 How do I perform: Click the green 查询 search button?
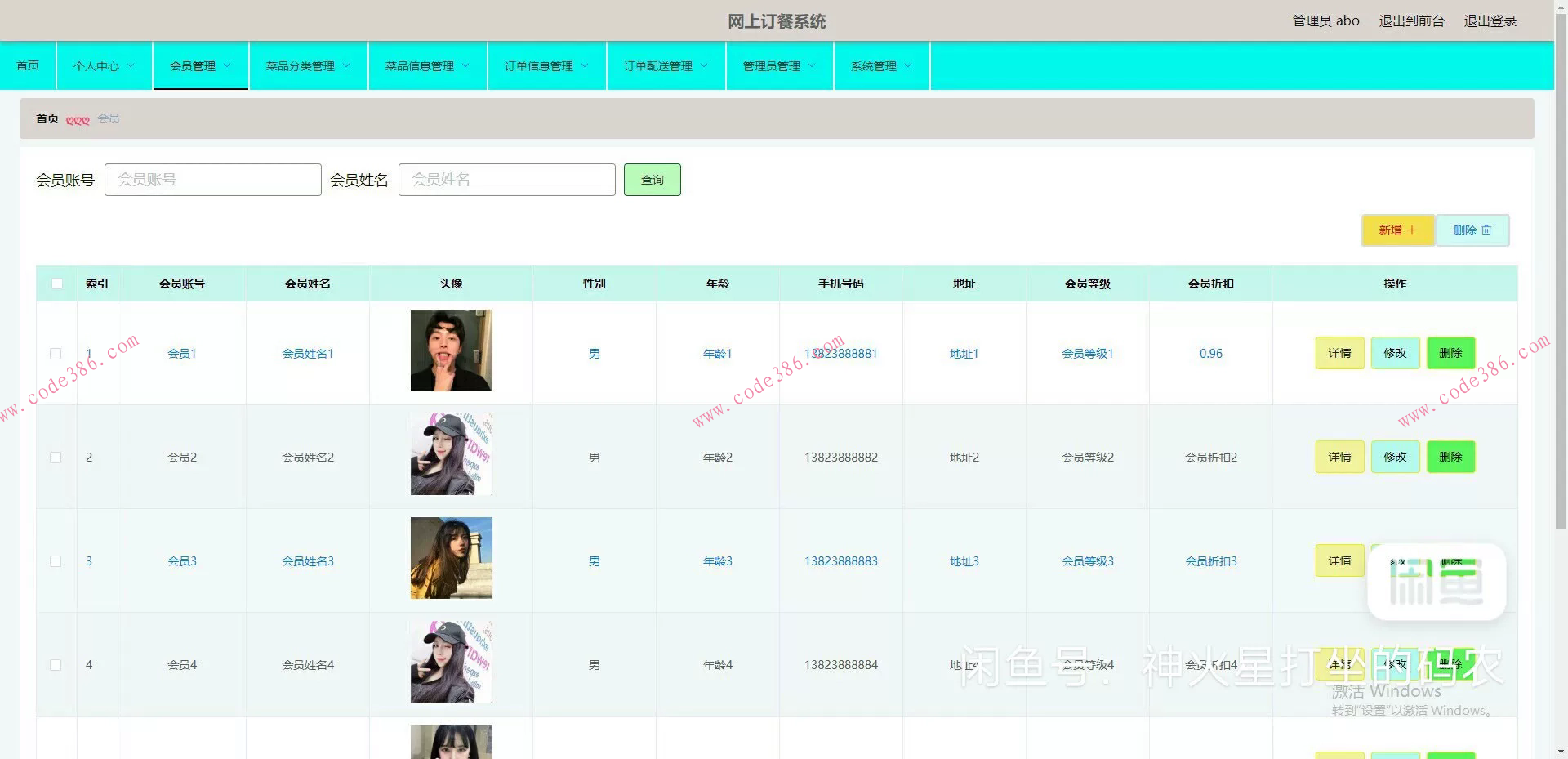[653, 180]
